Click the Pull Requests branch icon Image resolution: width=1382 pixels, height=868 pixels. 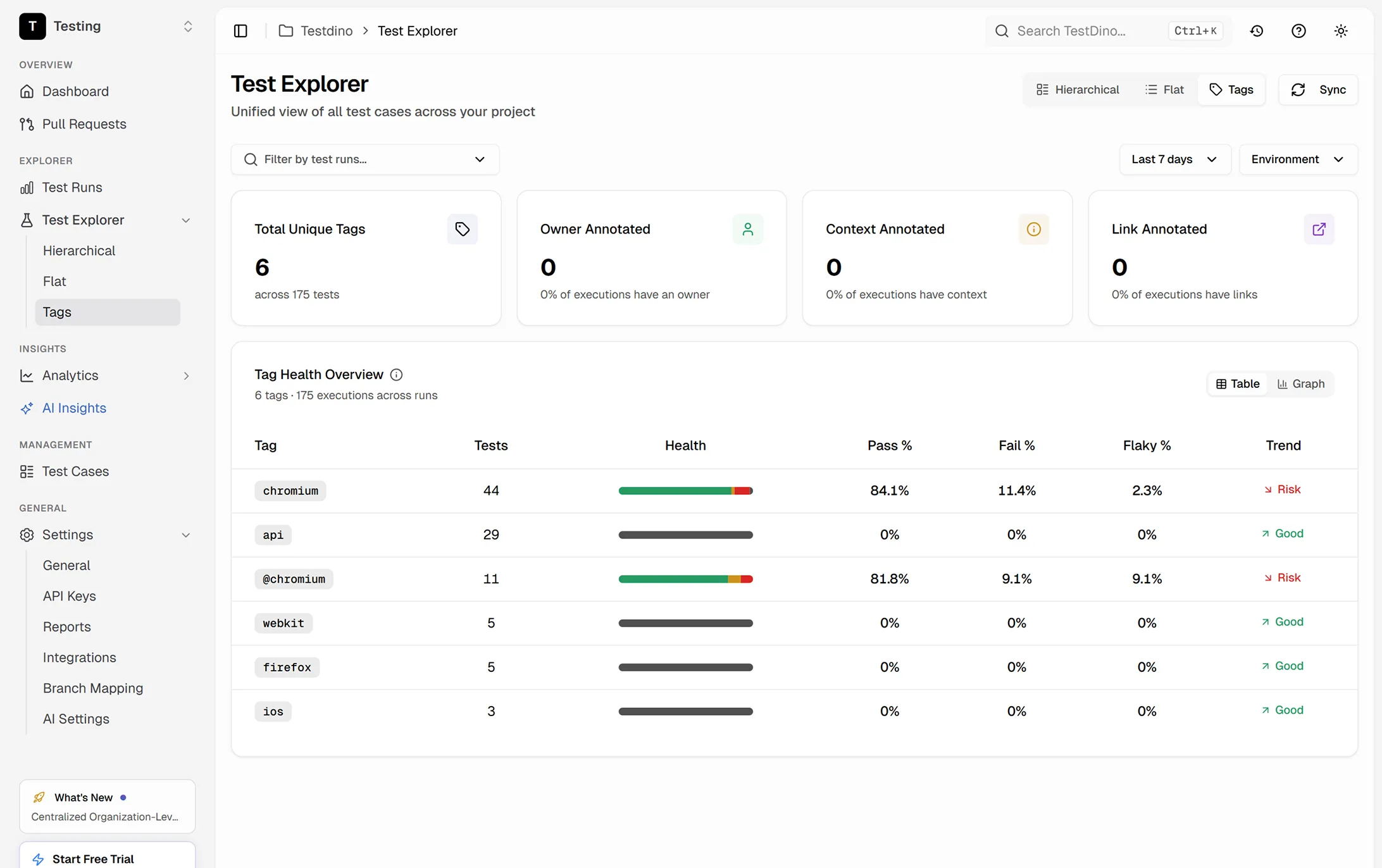(x=27, y=124)
